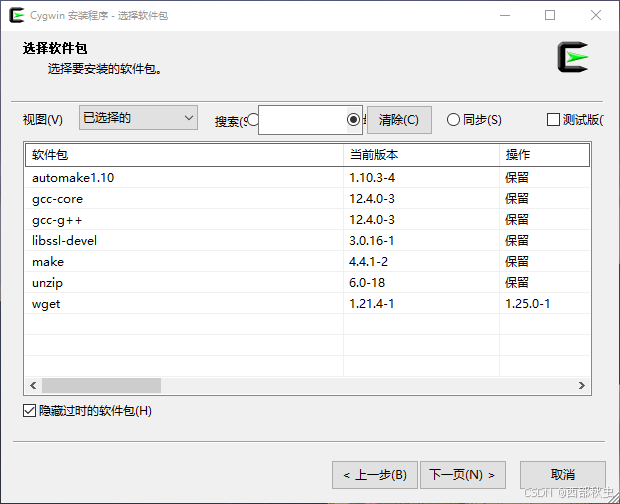Open the 保留 action for gcc-core
Viewport: 620px width, 504px height.
[x=517, y=198]
